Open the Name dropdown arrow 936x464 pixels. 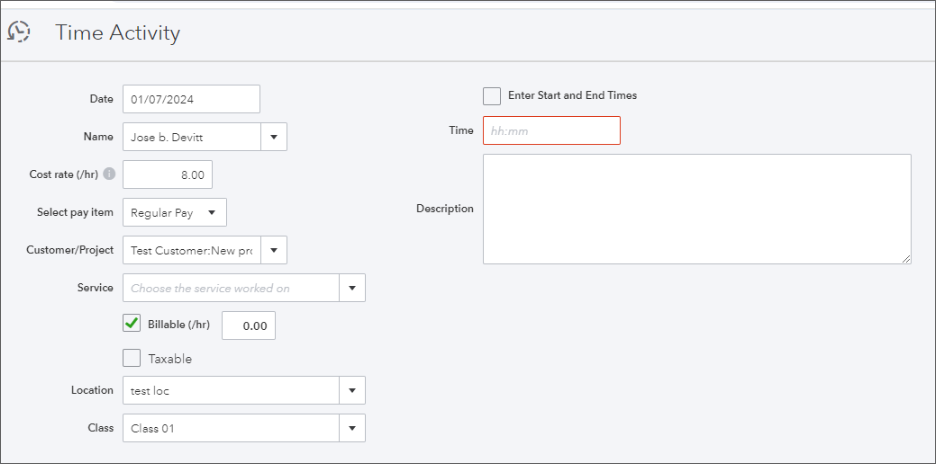[274, 137]
